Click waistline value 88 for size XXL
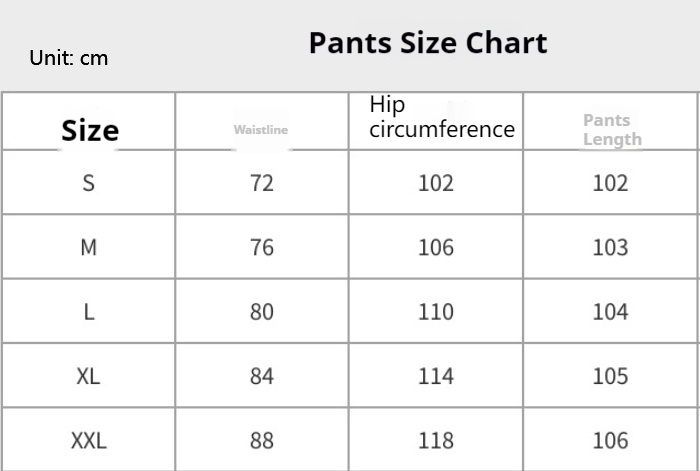This screenshot has width=700, height=471. pos(262,440)
